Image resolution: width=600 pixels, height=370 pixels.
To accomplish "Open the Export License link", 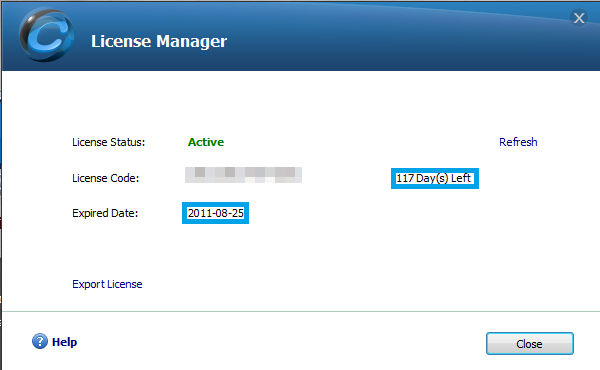I will point(107,284).
